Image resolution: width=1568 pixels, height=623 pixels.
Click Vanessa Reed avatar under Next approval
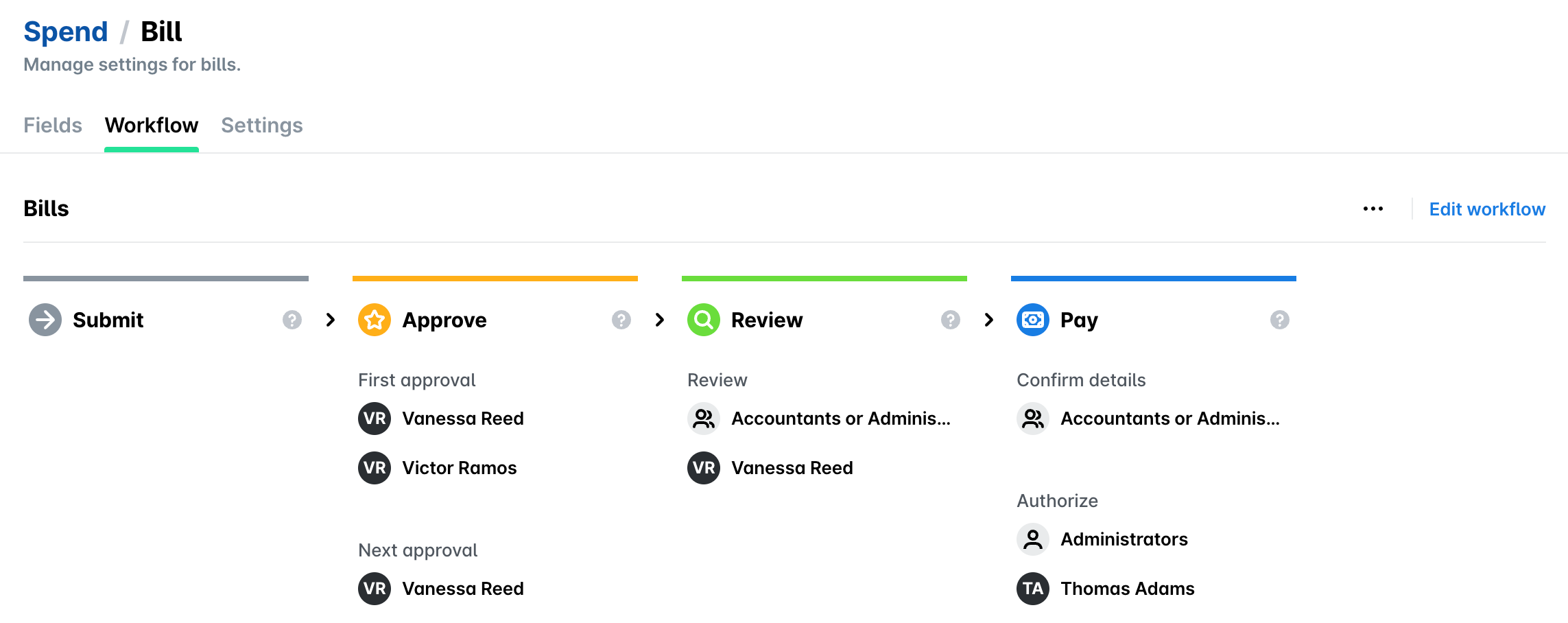[375, 589]
